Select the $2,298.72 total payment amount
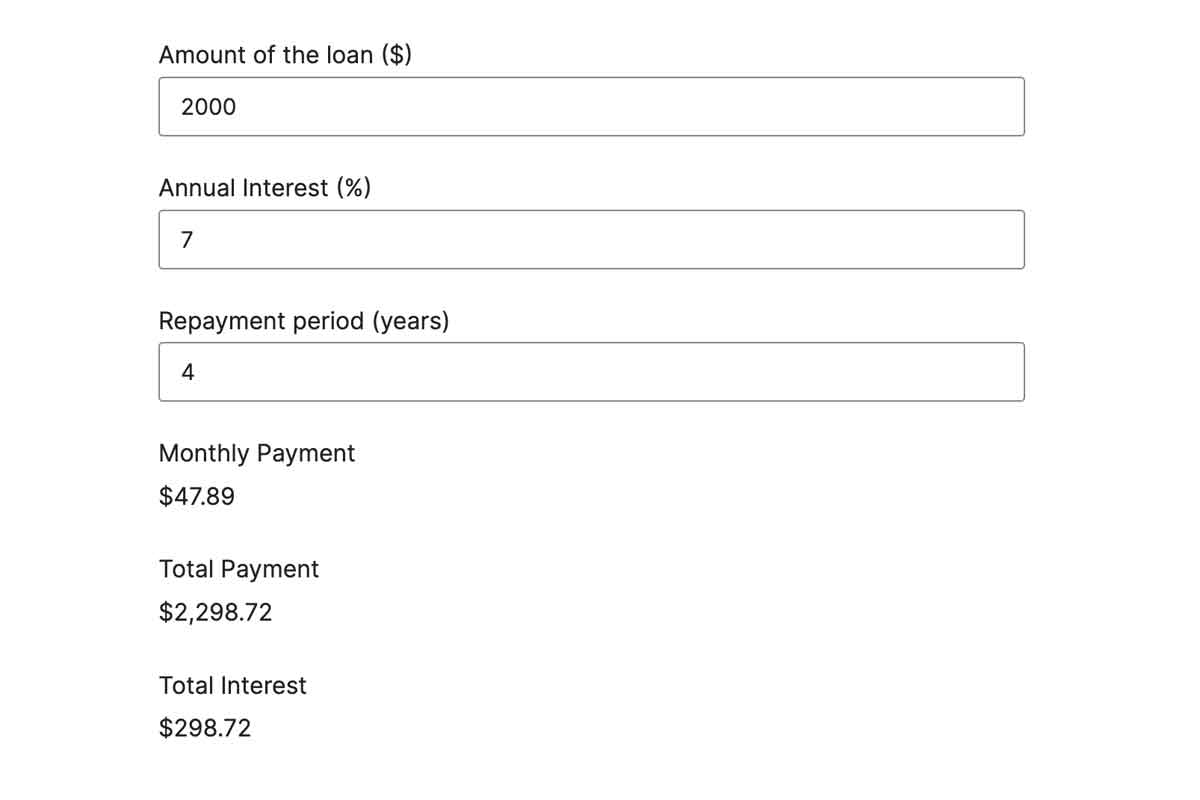Image resolution: width=1200 pixels, height=800 pixels. coord(216,612)
